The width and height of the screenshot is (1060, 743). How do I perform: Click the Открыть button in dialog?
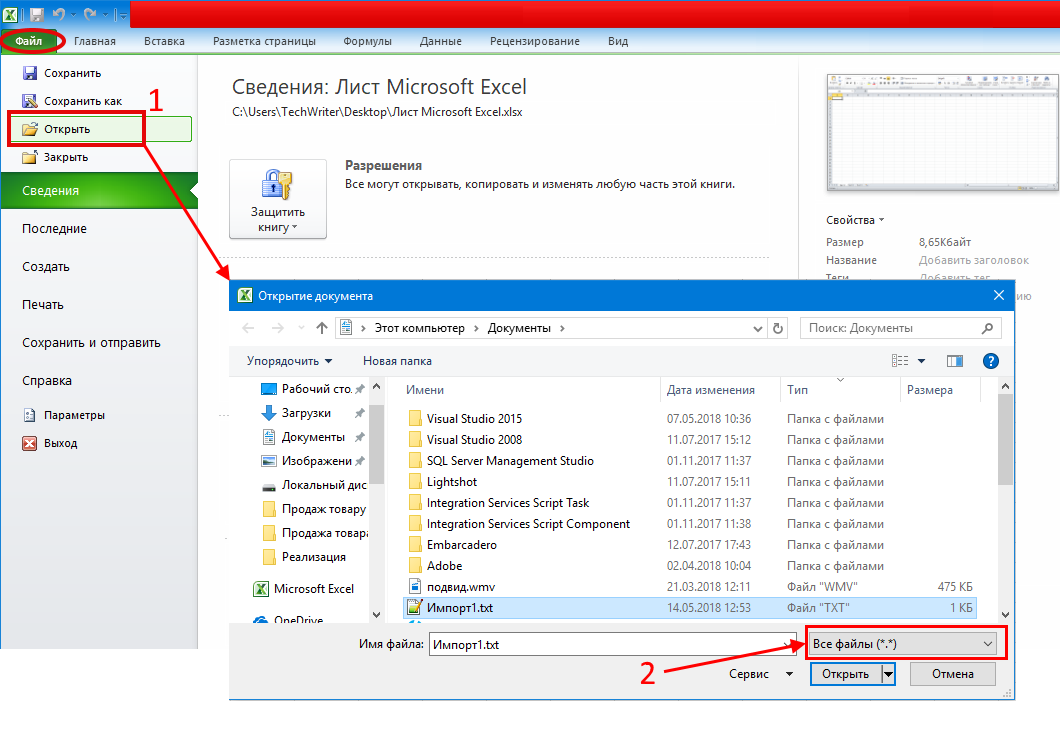point(845,674)
